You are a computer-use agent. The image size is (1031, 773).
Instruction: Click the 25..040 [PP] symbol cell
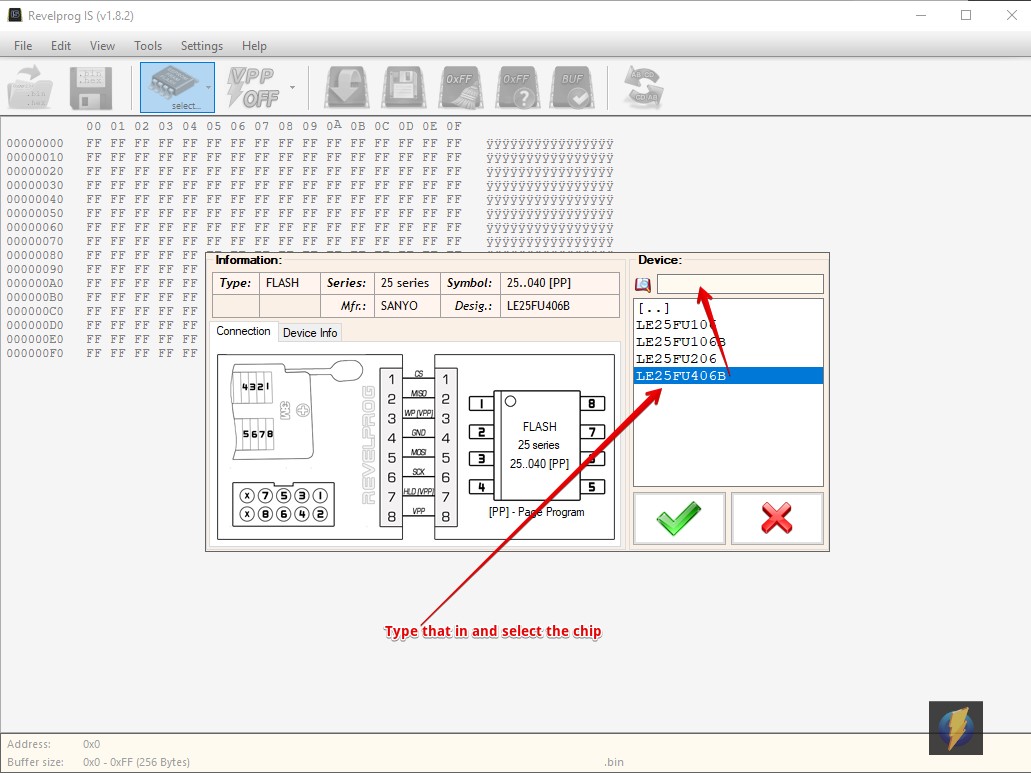pyautogui.click(x=560, y=283)
